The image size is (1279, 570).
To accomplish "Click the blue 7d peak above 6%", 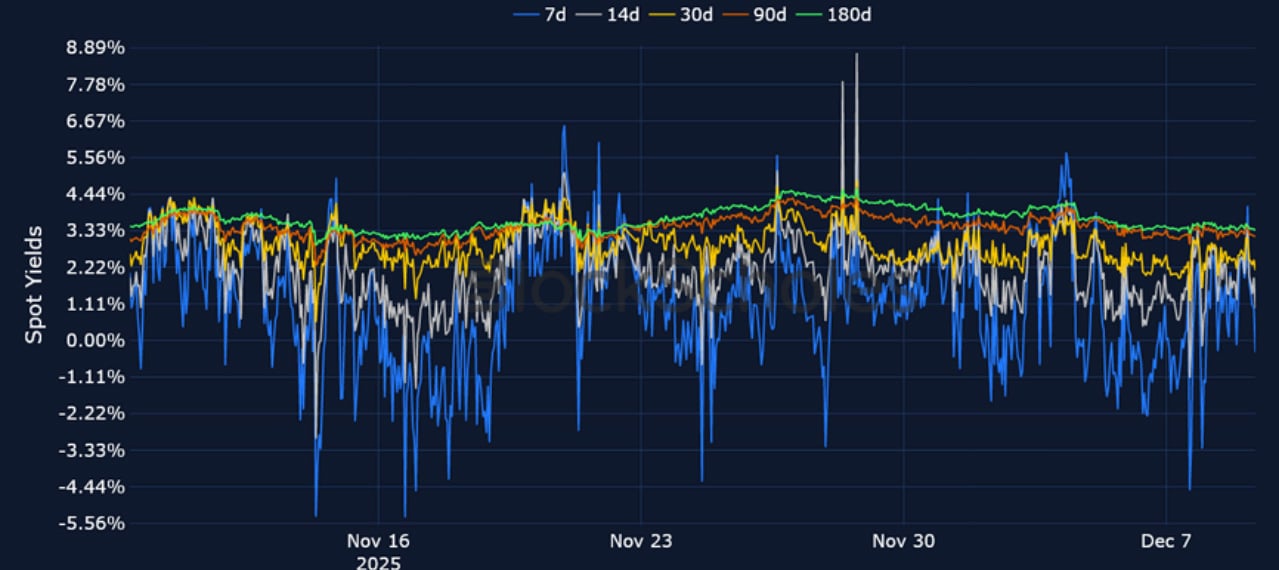I will (x=564, y=127).
